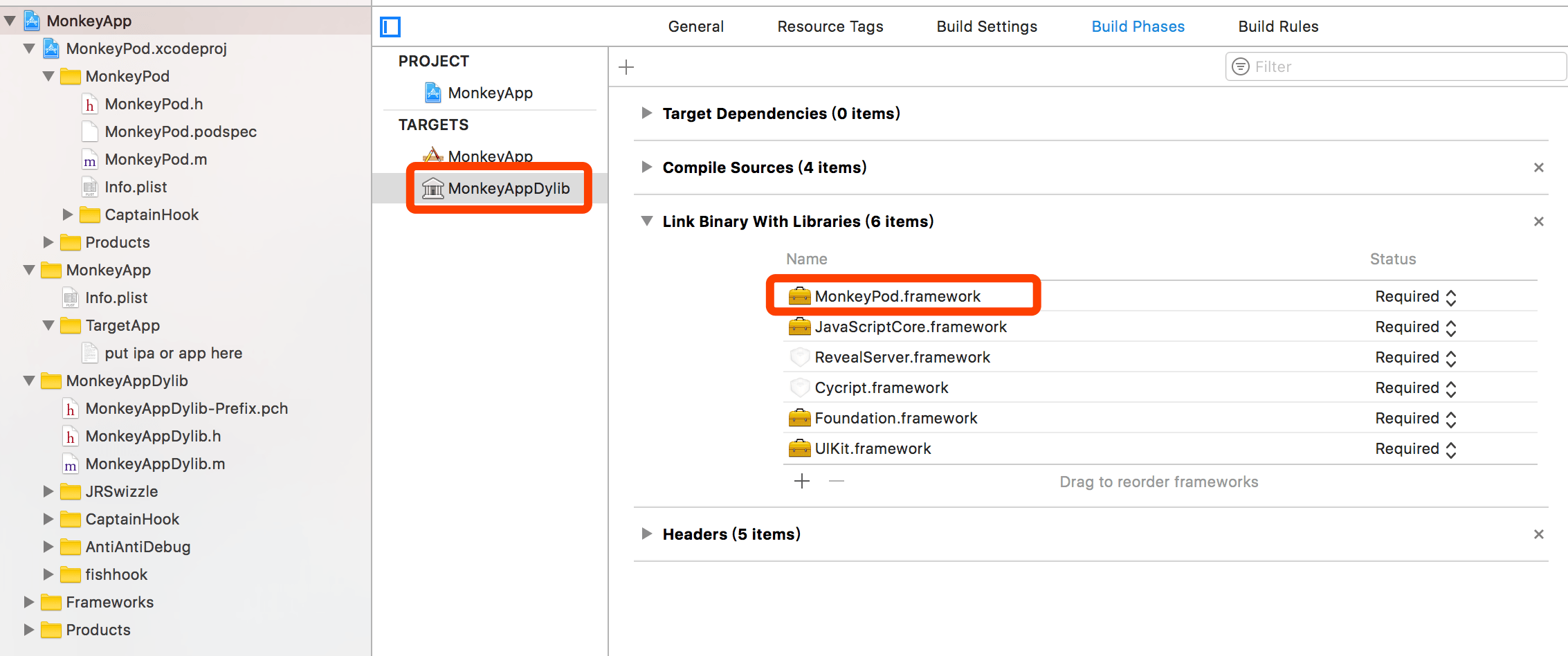Add a new build phase with plus icon
Screen dimensions: 1568x656
[626, 67]
